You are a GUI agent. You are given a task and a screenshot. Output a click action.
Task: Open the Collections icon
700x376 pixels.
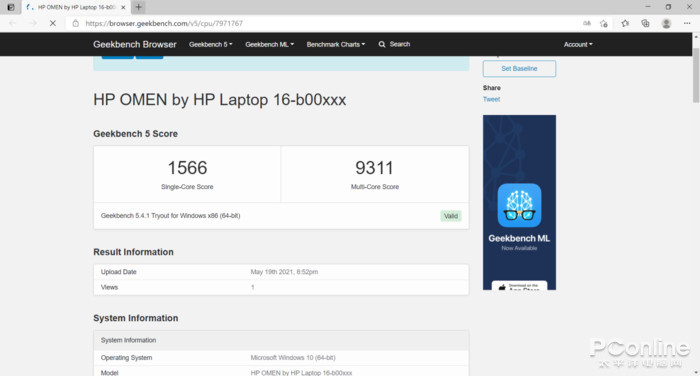click(x=646, y=23)
